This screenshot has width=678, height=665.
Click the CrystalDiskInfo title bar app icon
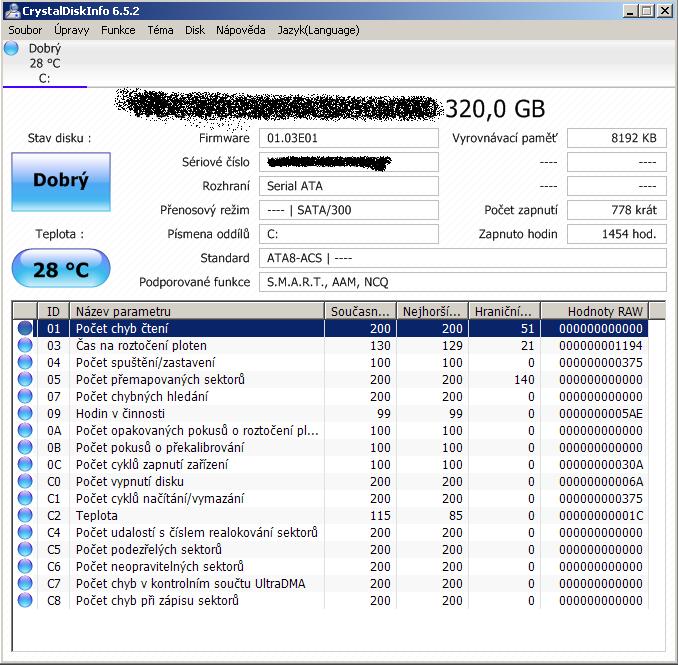(x=12, y=11)
